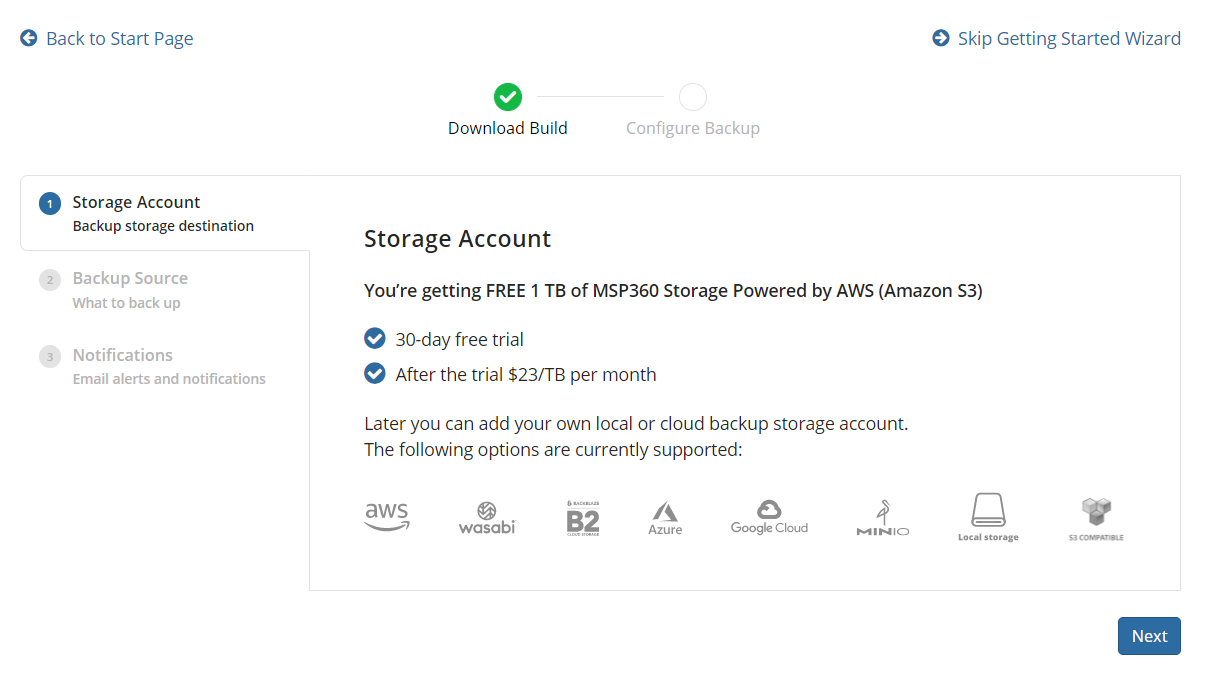Click the Configure Backup step label
This screenshot has height=681, width=1215.
pos(693,128)
